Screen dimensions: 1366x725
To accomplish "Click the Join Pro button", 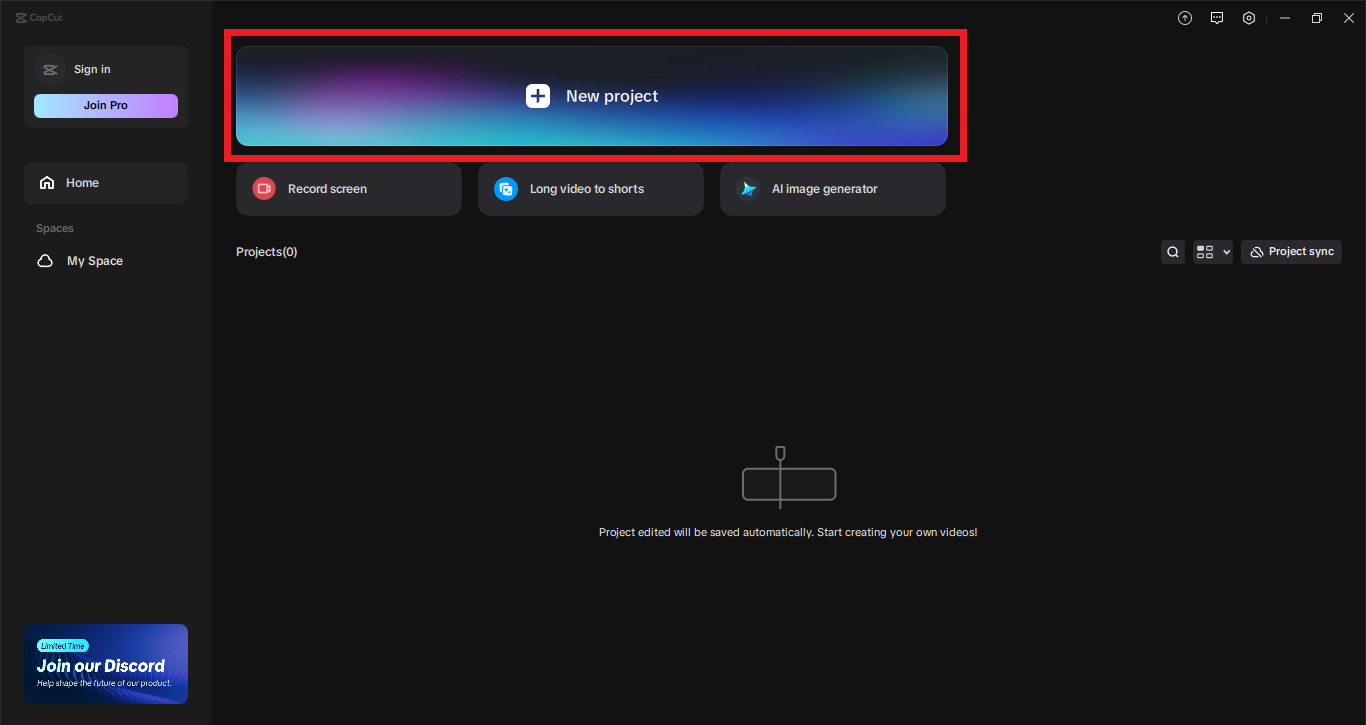I will 106,106.
